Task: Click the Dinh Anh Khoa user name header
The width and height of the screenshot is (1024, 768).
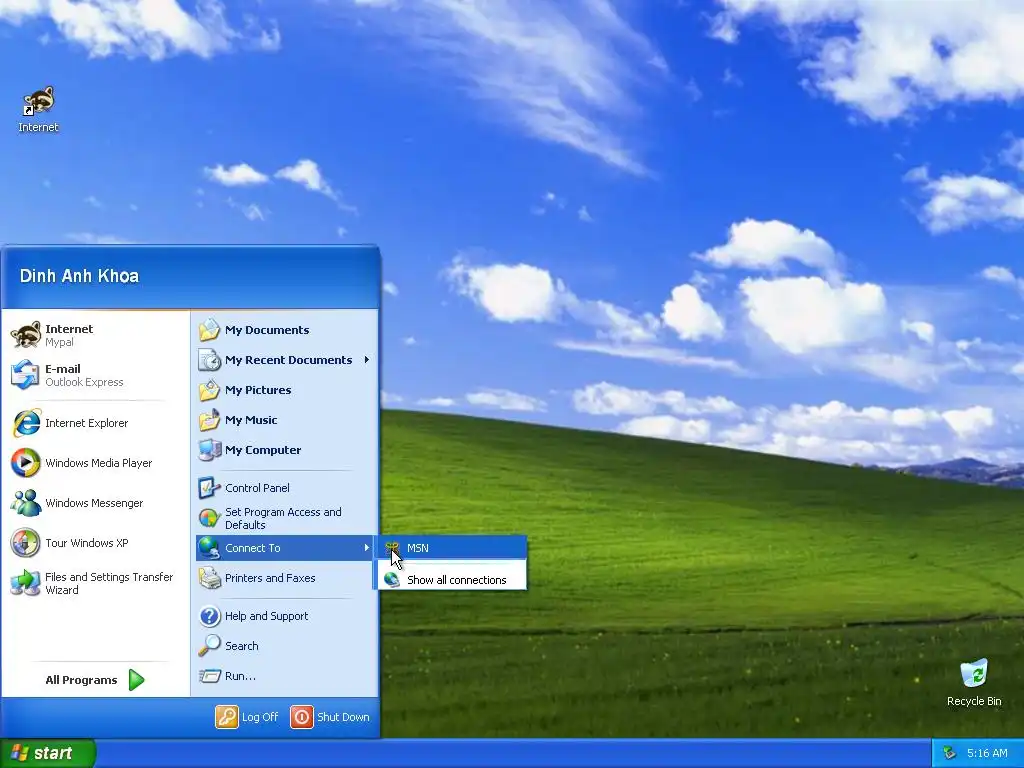Action: [80, 276]
